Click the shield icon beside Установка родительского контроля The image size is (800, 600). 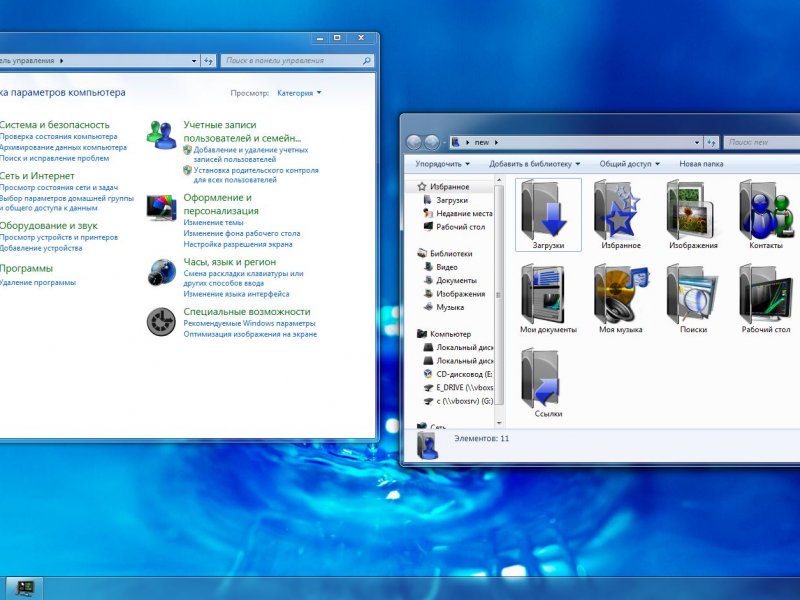(187, 170)
